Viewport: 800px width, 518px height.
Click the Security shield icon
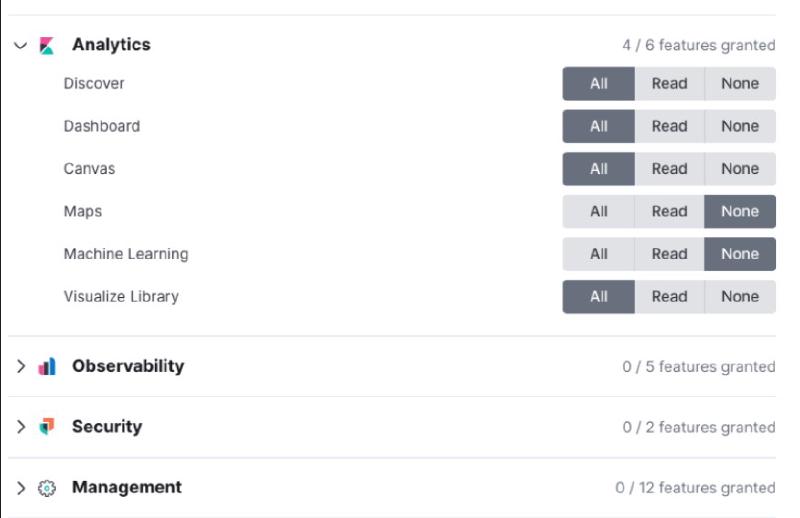tap(46, 427)
